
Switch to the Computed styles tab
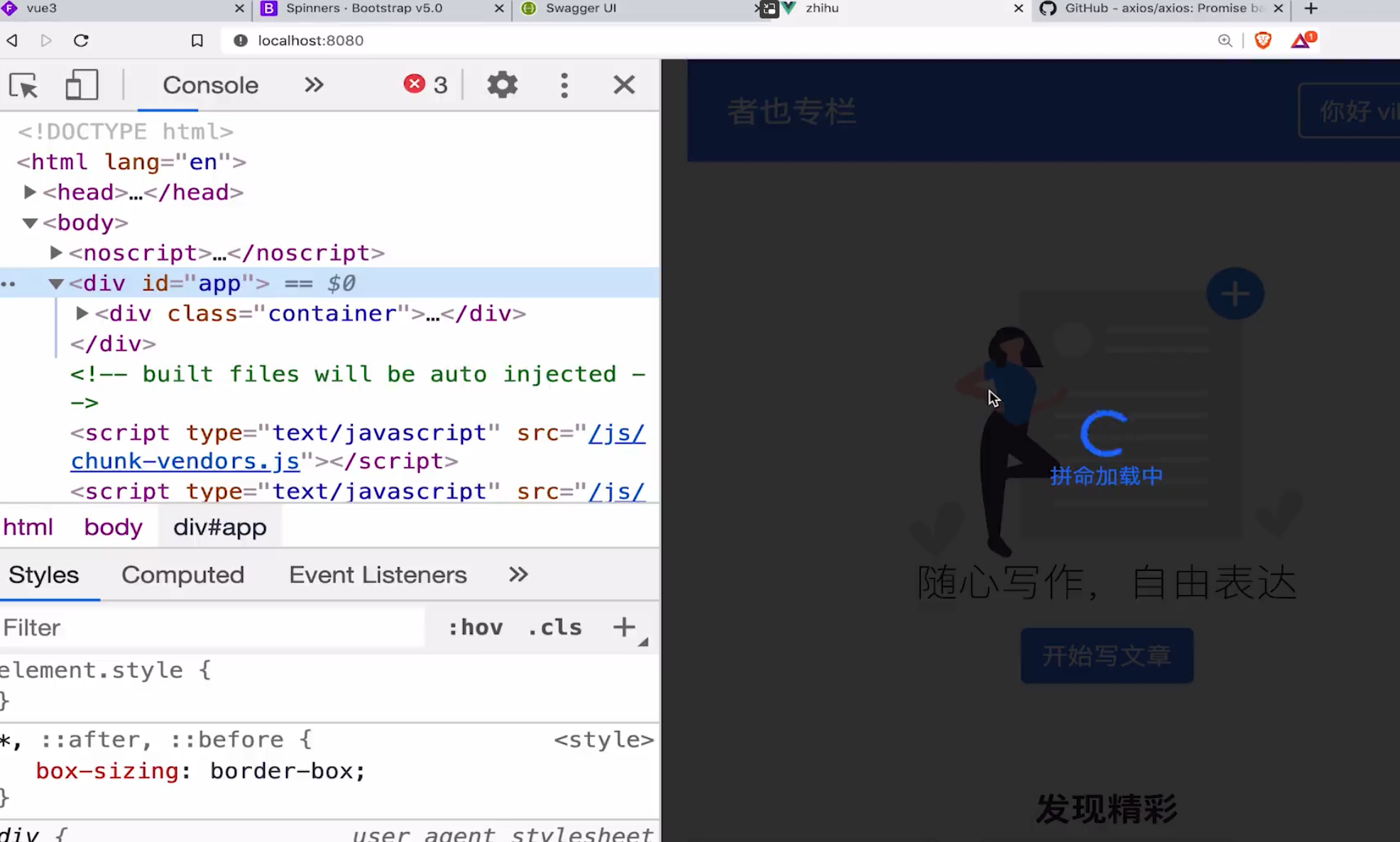(182, 575)
